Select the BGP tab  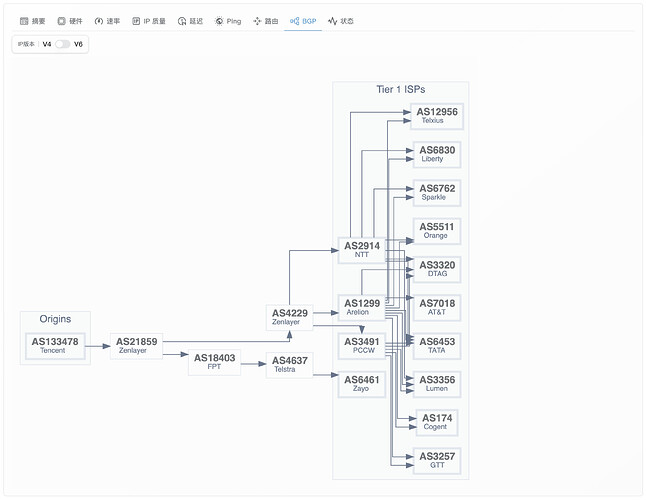(x=303, y=21)
